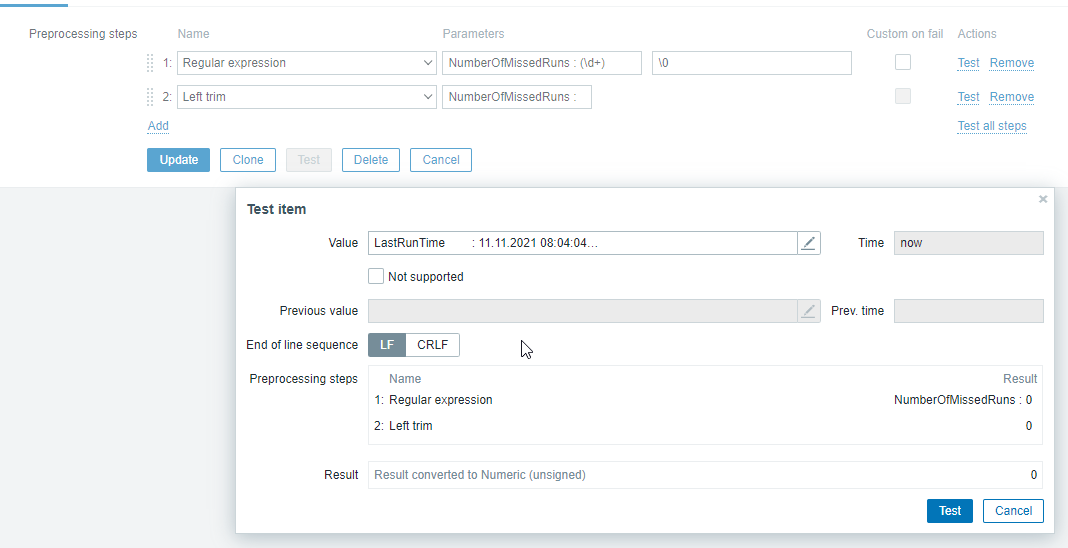Run Test in the Test item dialog

point(950,511)
